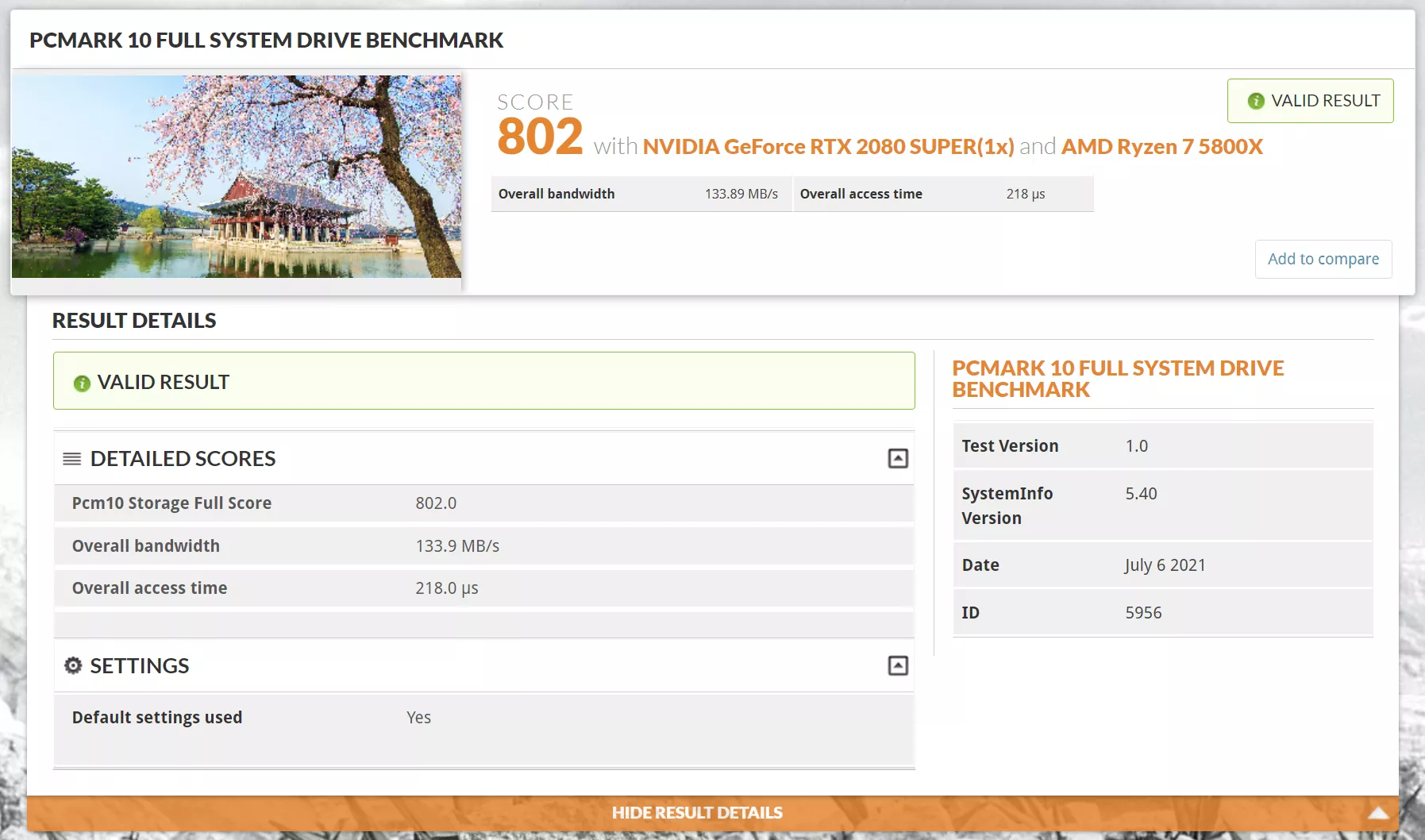Click the VALID RESULT button at top right
The height and width of the screenshot is (840, 1425).
coord(1311,101)
